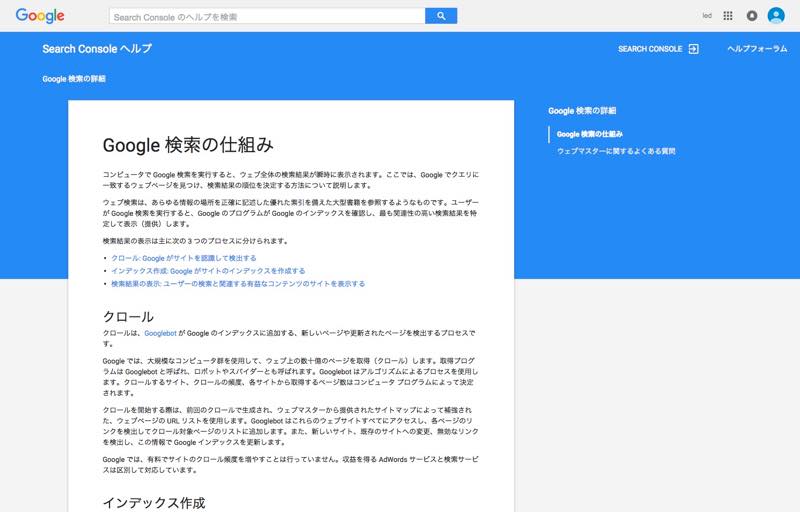Click text 検索結果の表示は主に次の３つのプロセスに分けられます
The image size is (800, 512).
tap(196, 241)
